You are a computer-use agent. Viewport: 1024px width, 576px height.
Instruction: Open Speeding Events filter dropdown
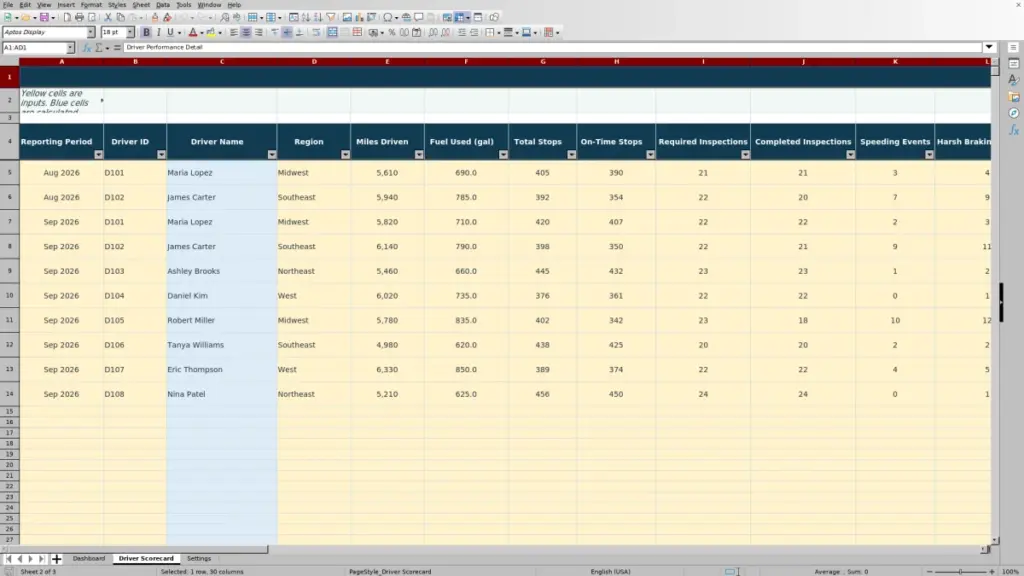[929, 155]
